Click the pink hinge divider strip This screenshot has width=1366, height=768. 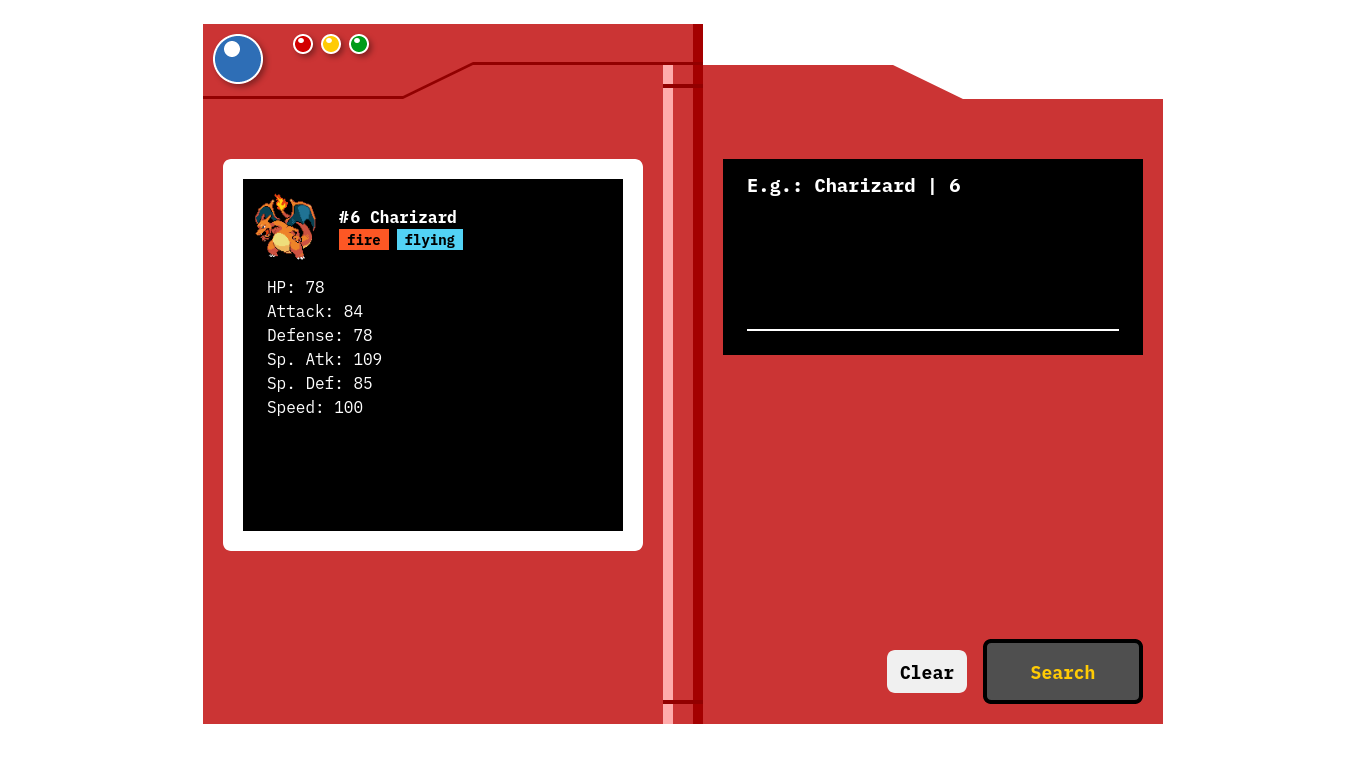coord(668,400)
